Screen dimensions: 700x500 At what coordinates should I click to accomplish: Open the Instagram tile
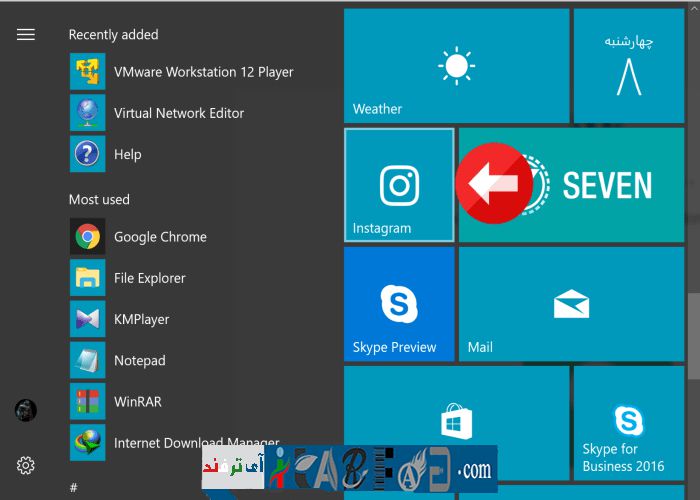(x=399, y=185)
